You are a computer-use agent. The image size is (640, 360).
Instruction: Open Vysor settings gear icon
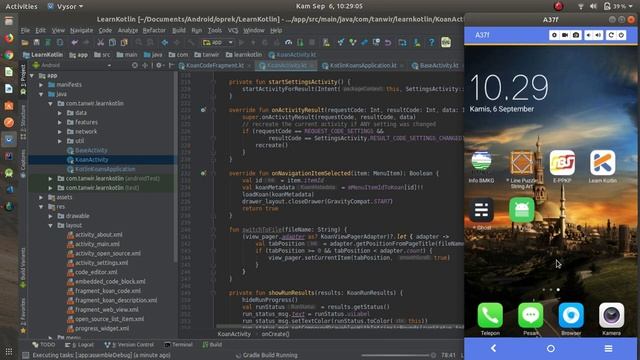click(554, 36)
